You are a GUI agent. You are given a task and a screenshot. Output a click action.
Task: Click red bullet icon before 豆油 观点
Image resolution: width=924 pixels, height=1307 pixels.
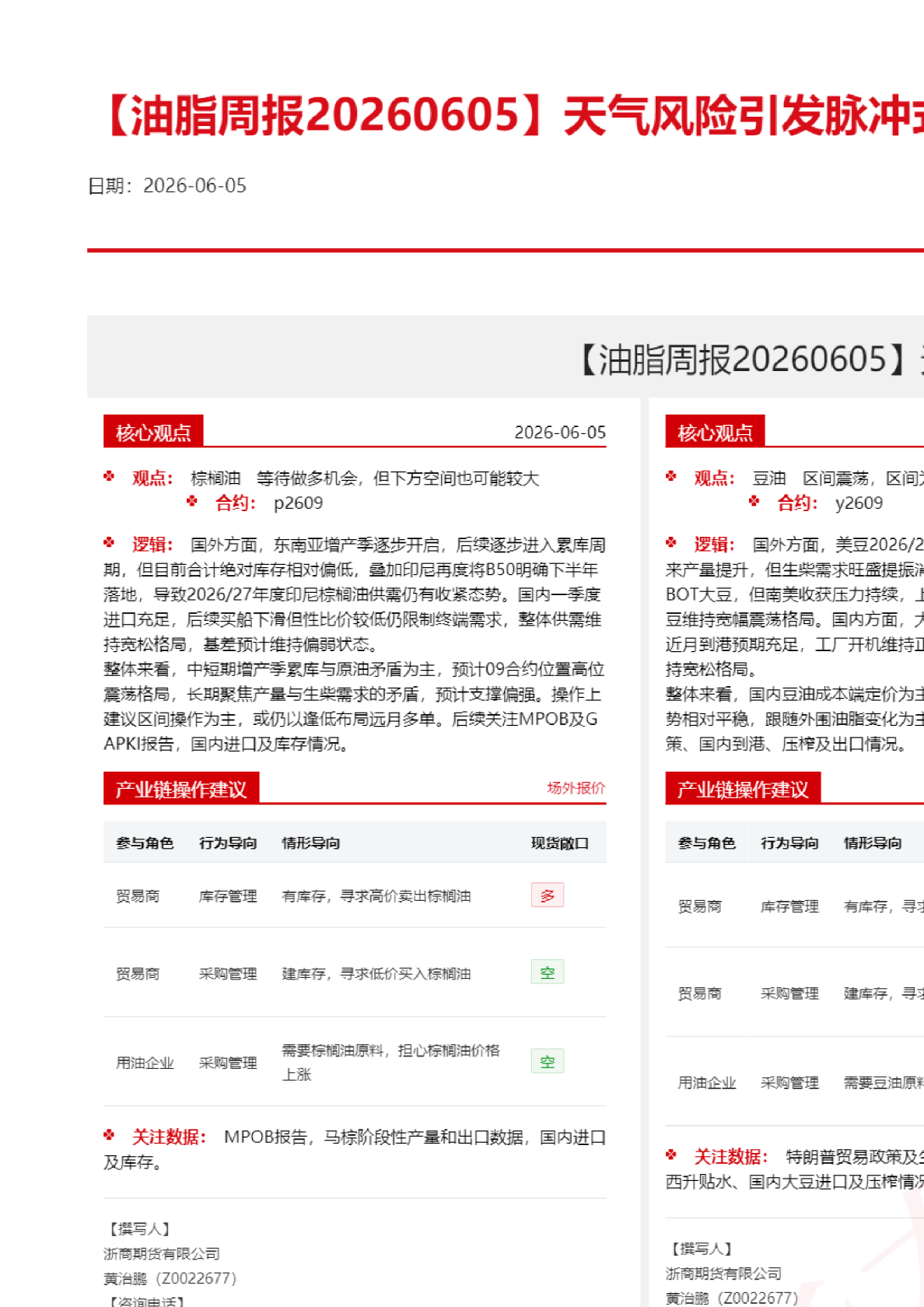[671, 476]
